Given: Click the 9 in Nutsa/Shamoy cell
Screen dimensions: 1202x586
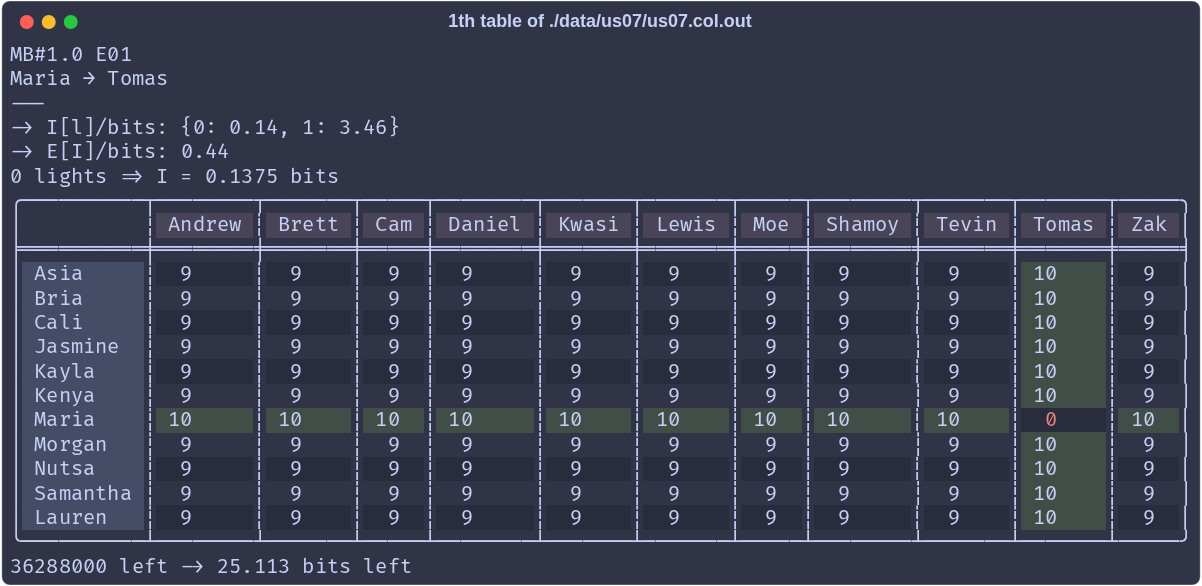Looking at the screenshot, I should 844,469.
